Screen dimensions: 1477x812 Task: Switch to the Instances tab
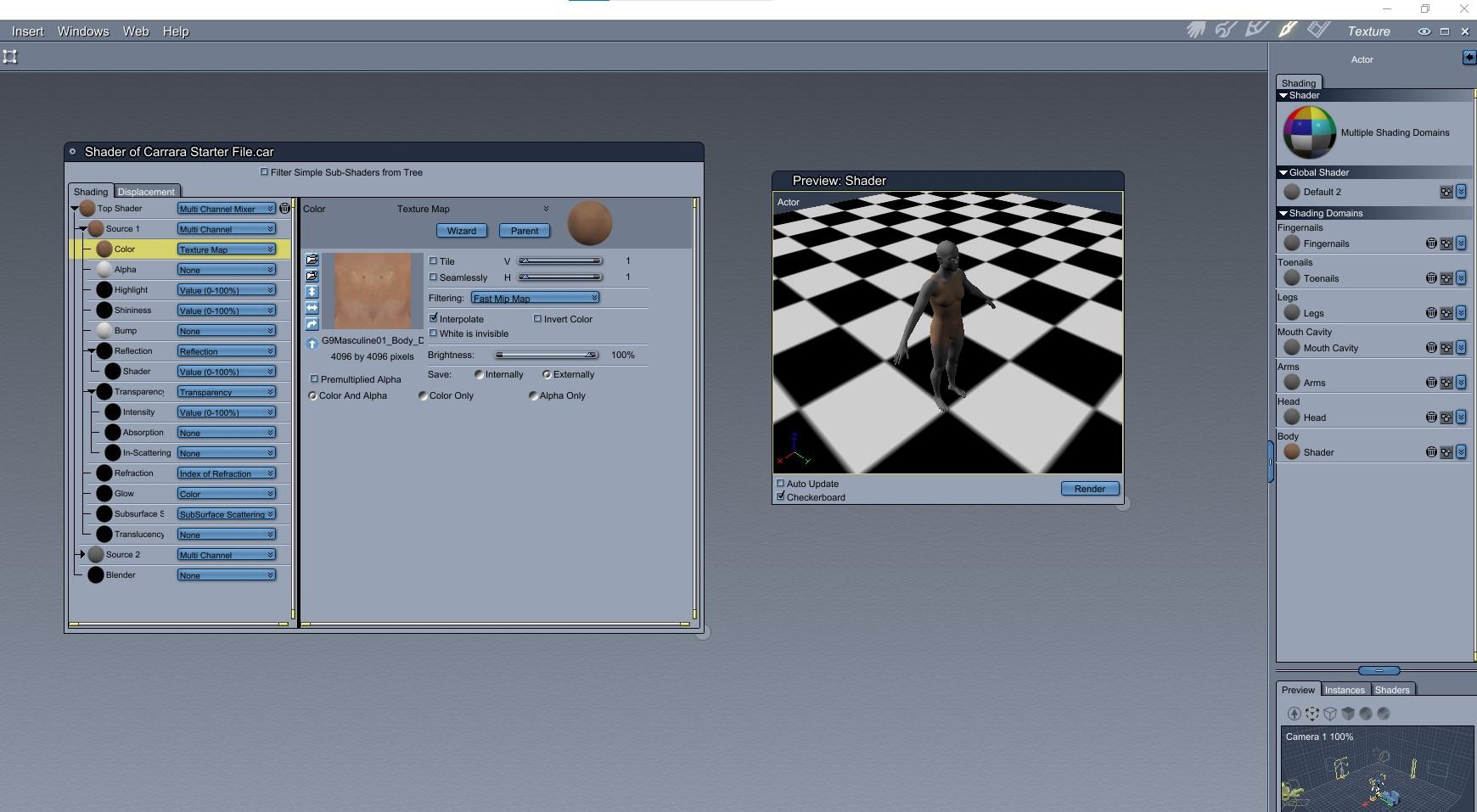point(1345,690)
